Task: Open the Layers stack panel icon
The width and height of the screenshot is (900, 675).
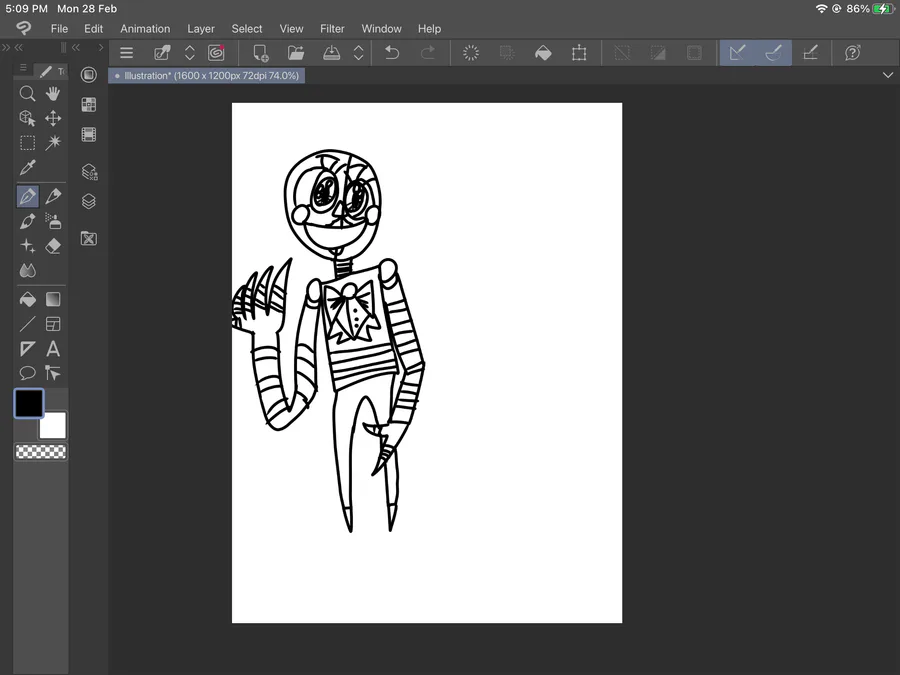Action: tap(88, 201)
